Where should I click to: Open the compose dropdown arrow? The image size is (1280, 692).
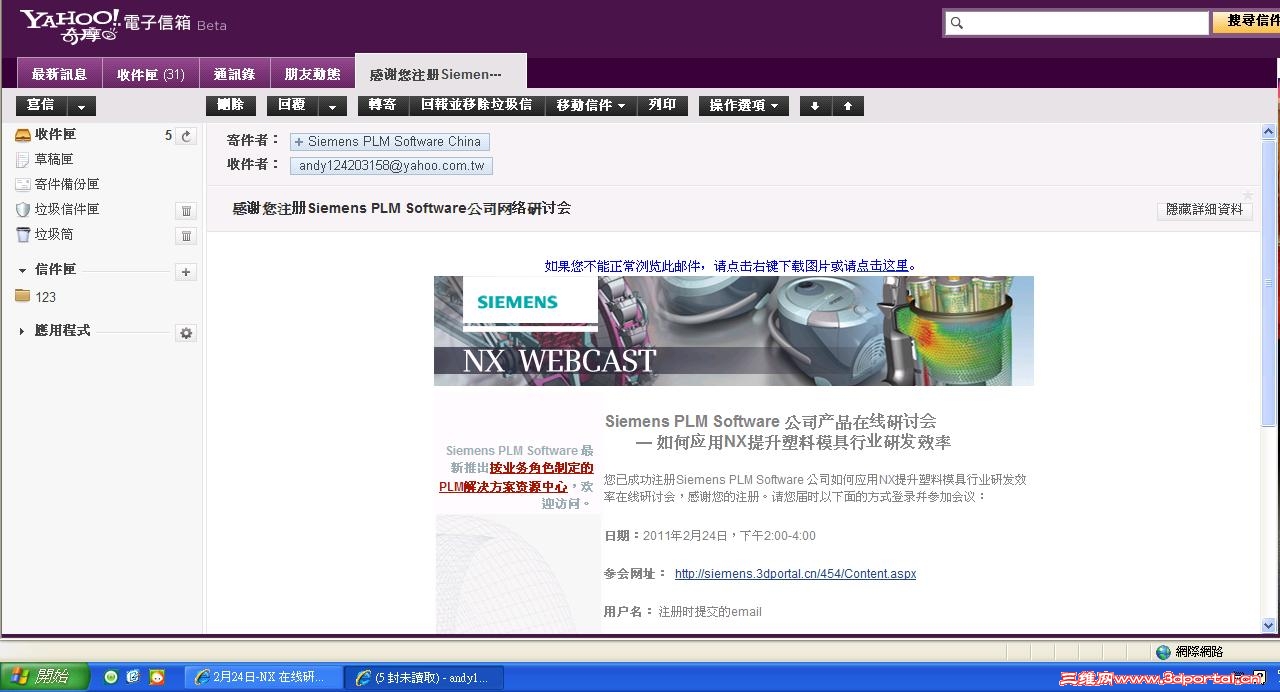pos(82,106)
